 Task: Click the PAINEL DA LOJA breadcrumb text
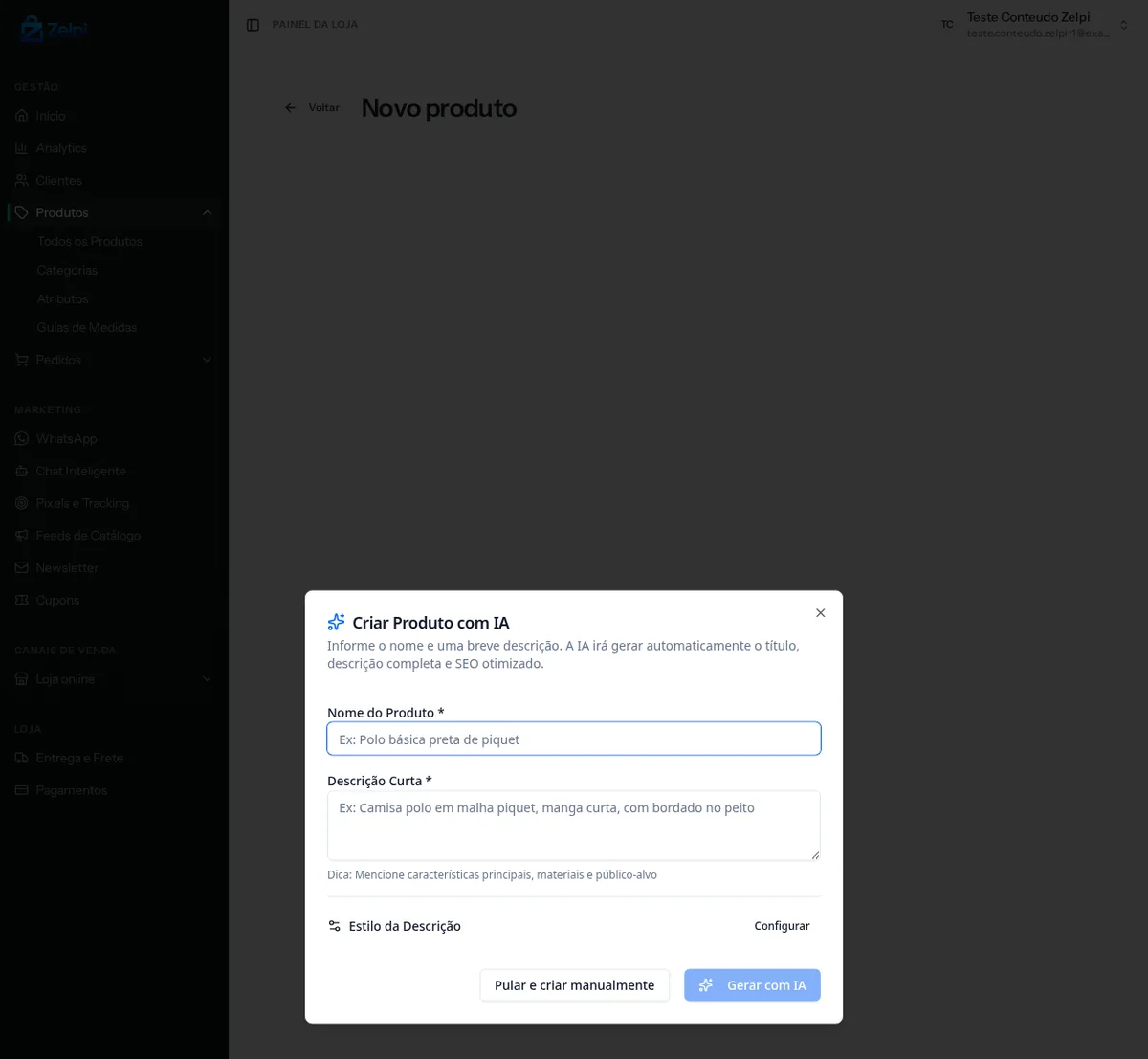[x=315, y=25]
